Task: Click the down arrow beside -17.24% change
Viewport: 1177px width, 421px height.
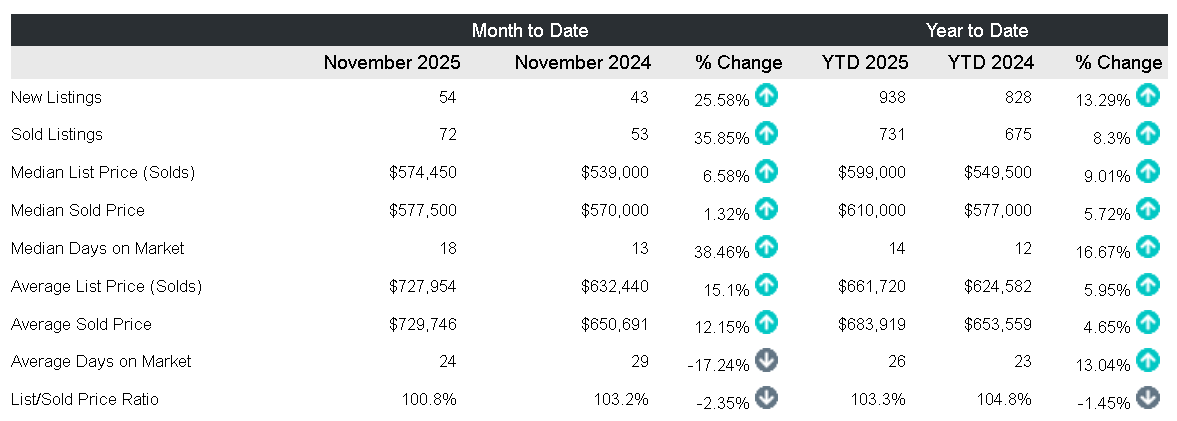Action: (x=766, y=360)
